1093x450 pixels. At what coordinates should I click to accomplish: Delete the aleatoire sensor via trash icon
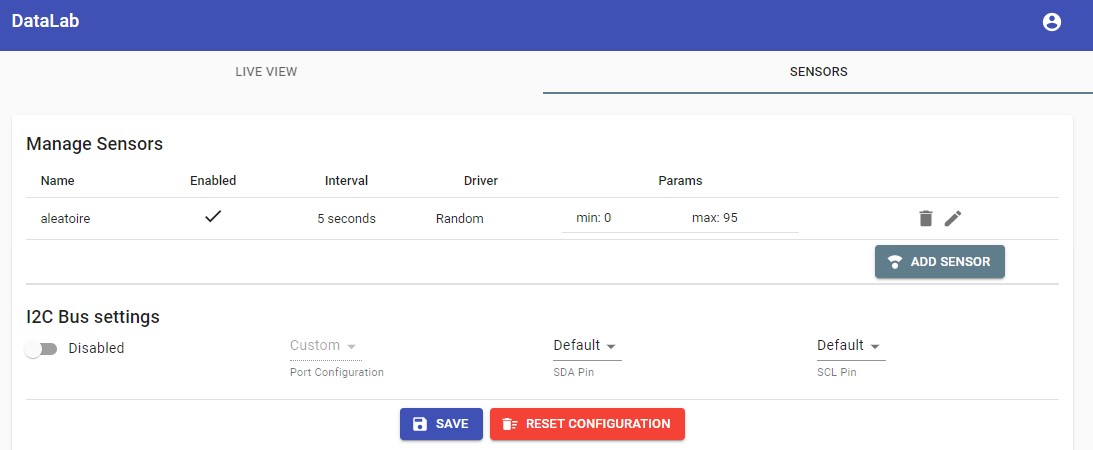[926, 218]
